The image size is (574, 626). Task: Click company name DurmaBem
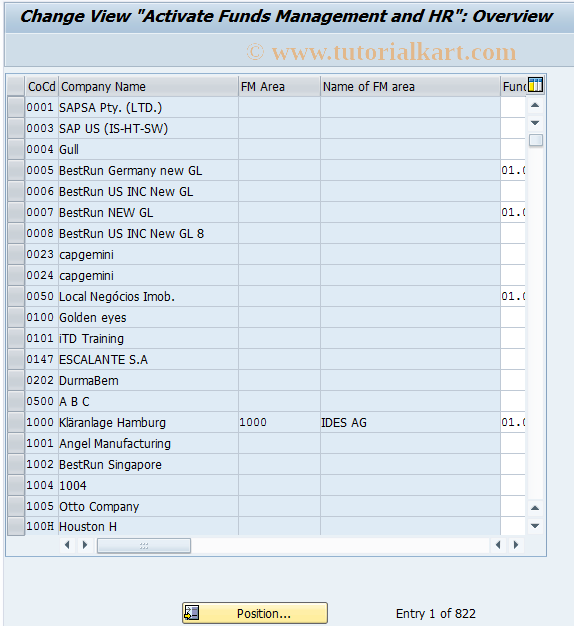148,380
